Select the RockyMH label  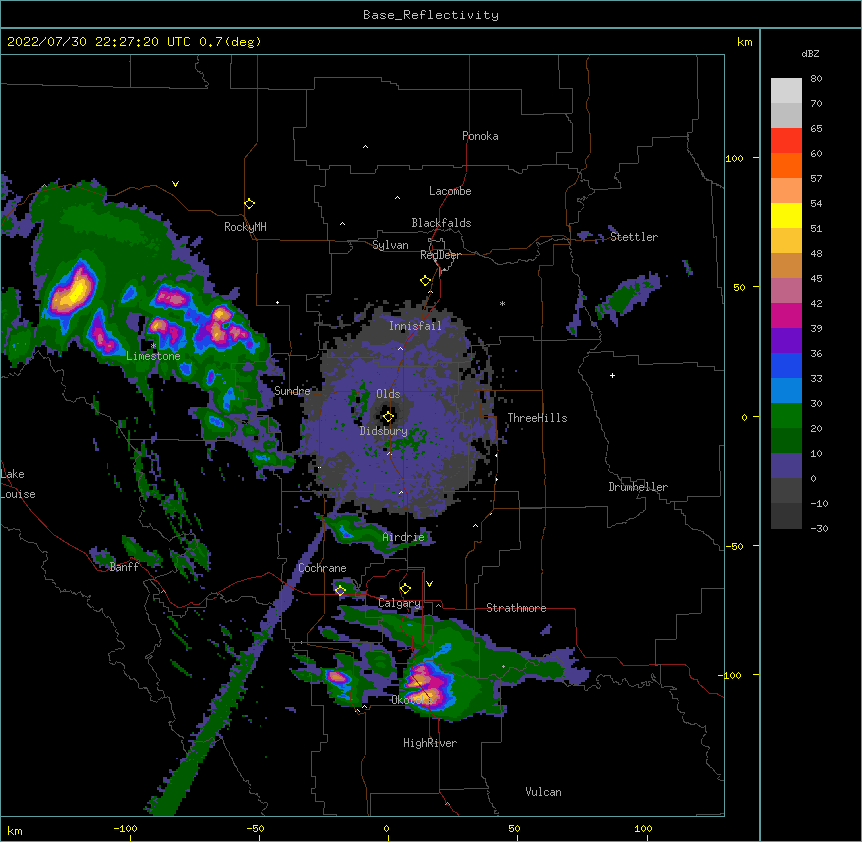pyautogui.click(x=245, y=227)
